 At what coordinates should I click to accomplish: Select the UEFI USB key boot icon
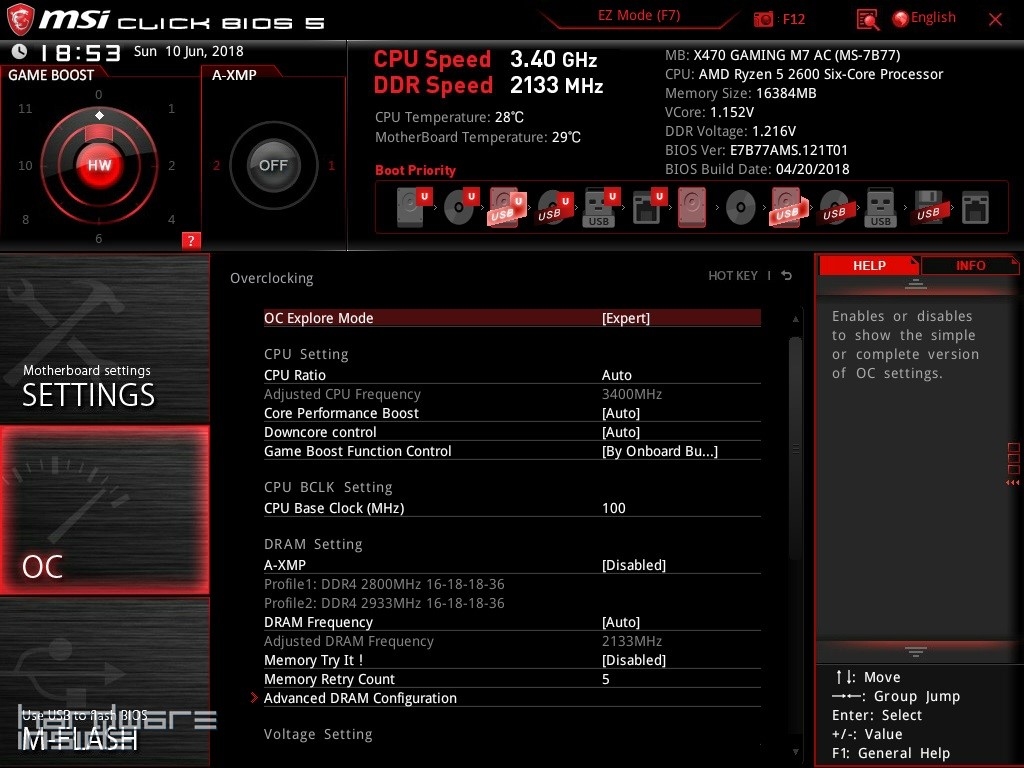click(600, 207)
